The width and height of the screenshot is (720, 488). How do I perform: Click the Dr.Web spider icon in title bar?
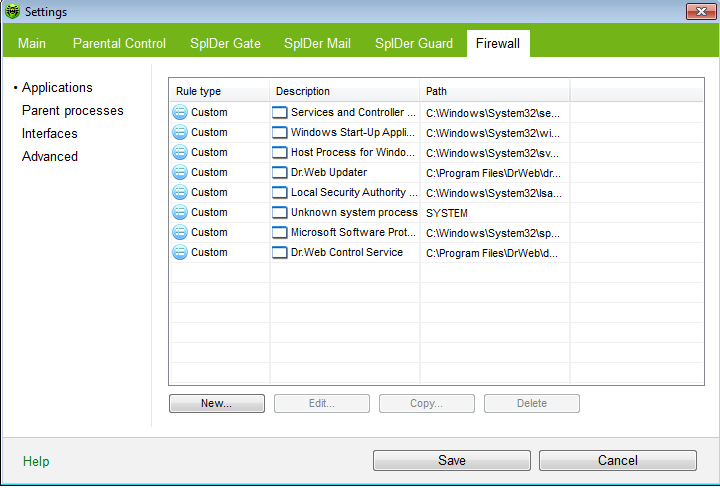point(12,12)
